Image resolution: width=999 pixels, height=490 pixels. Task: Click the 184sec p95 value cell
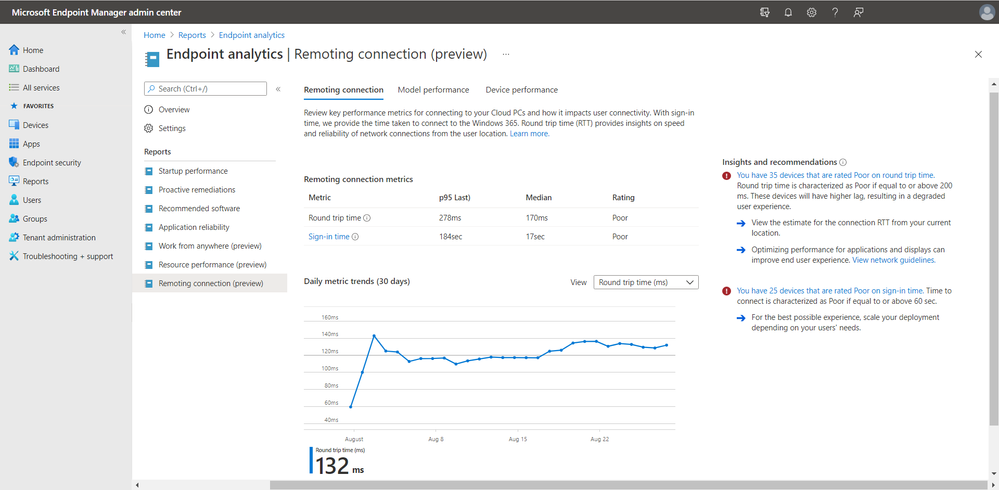click(451, 236)
